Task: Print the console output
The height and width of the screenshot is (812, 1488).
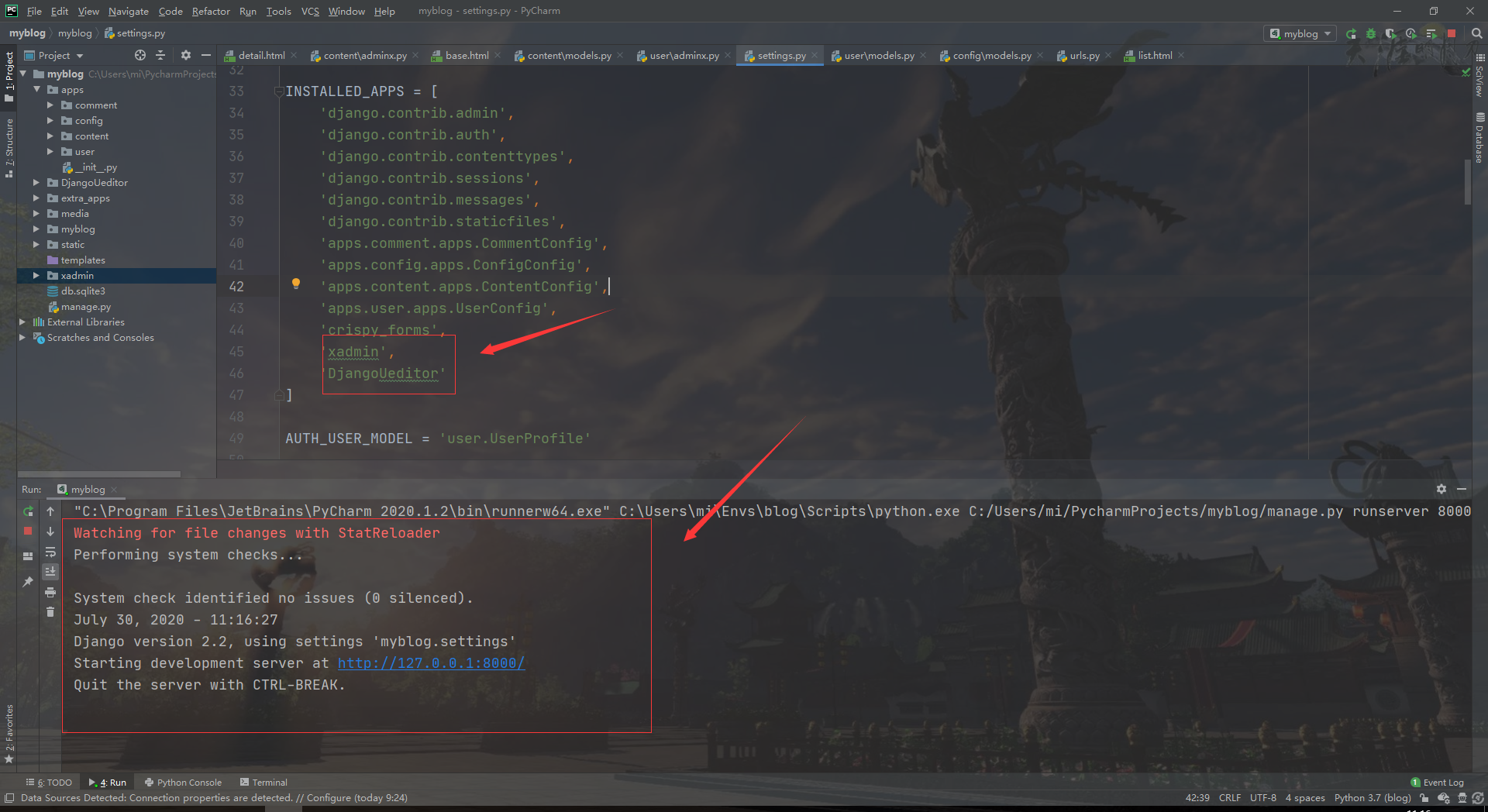Action: 50,592
